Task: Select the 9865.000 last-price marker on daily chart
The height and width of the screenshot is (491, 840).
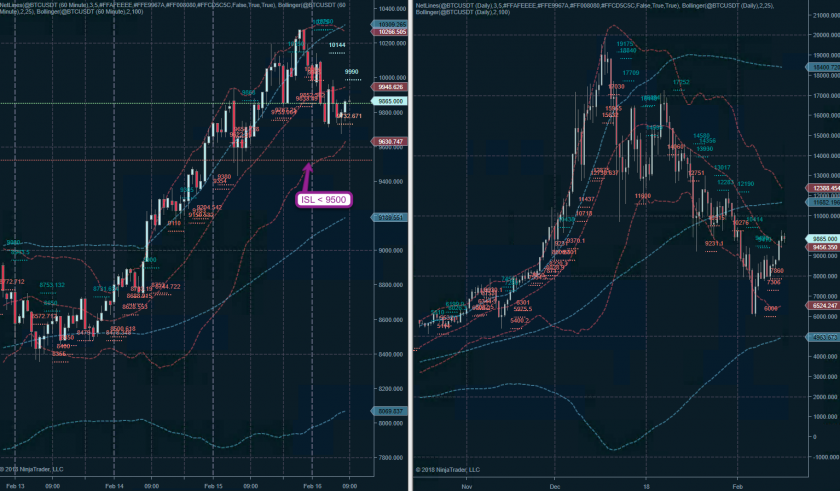Action: [823, 239]
